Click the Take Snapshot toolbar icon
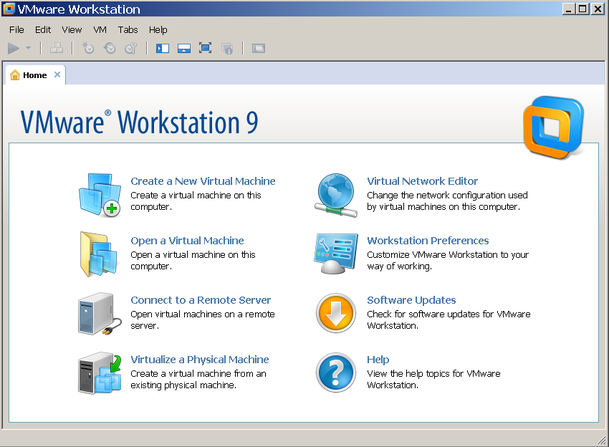 click(88, 48)
